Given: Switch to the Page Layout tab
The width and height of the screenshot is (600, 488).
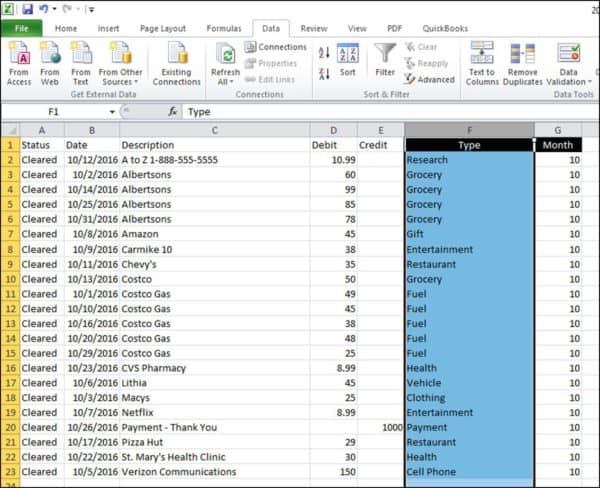Looking at the screenshot, I should [163, 28].
